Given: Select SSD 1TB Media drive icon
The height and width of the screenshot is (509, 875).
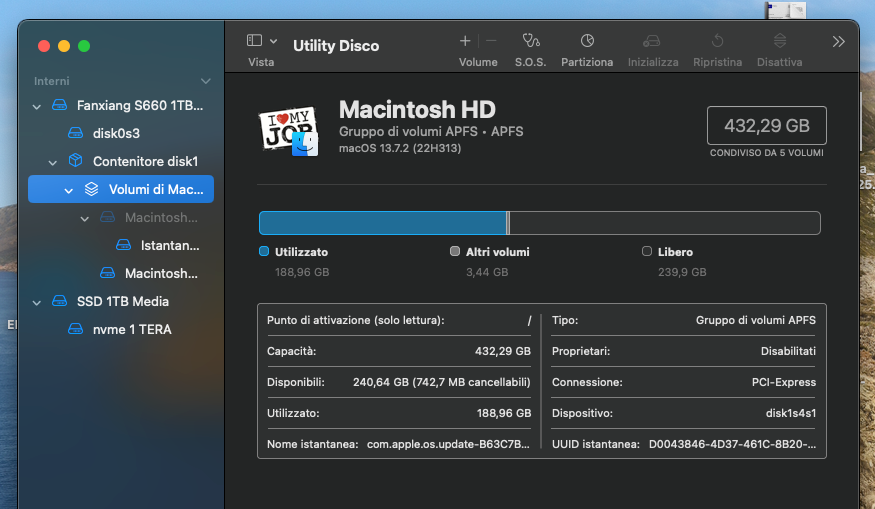Looking at the screenshot, I should tap(60, 301).
